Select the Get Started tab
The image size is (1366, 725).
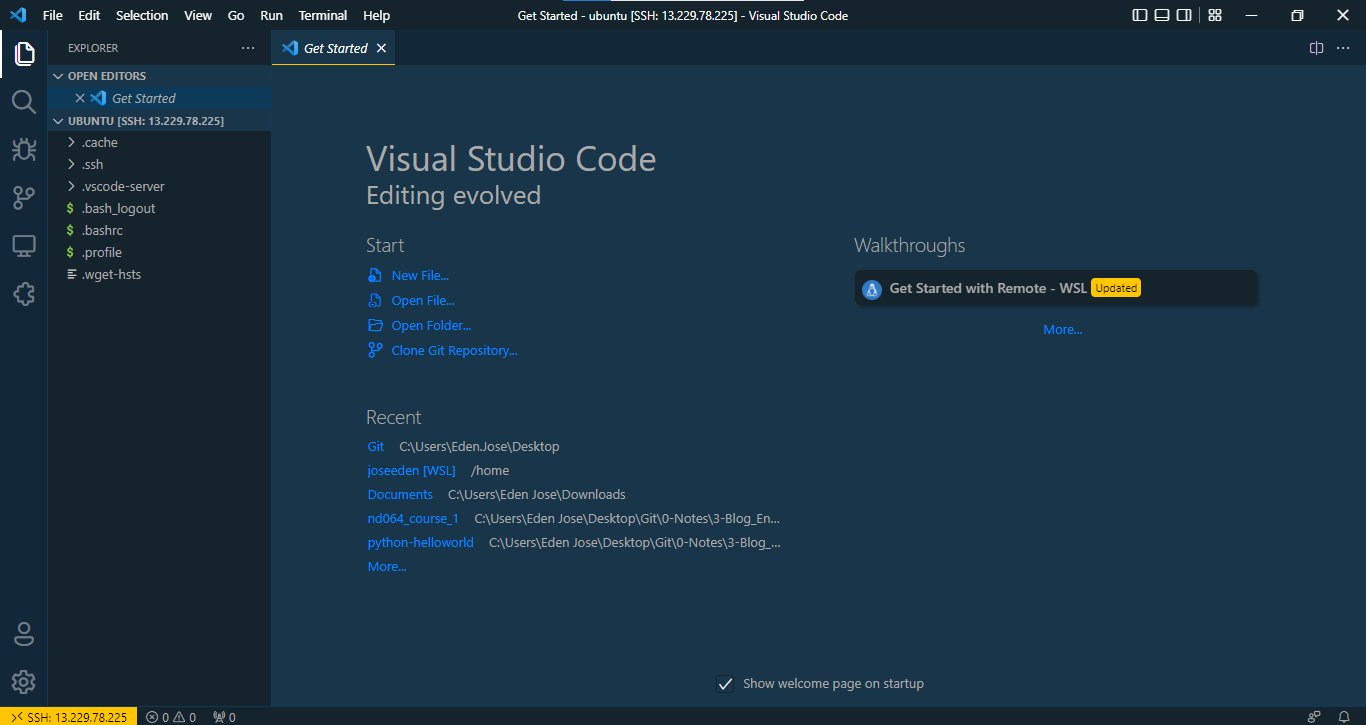pyautogui.click(x=335, y=48)
